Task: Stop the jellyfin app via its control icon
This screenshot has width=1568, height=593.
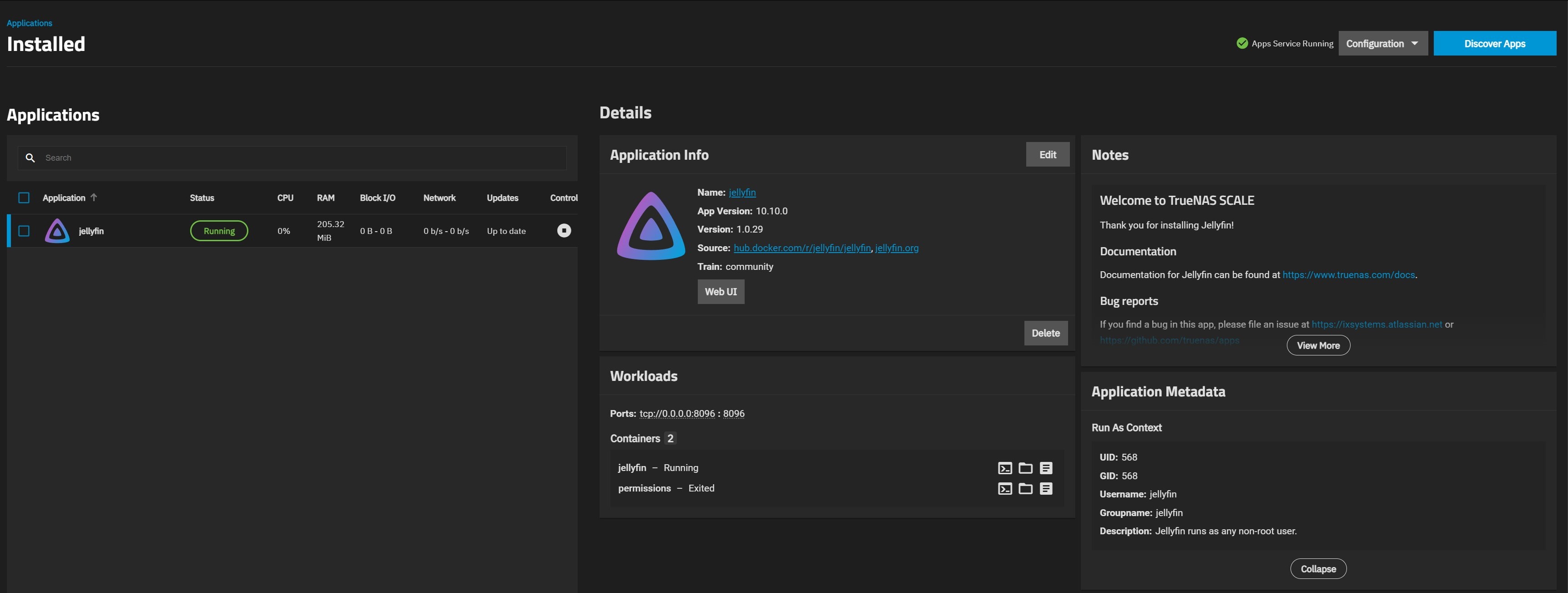Action: pos(564,230)
